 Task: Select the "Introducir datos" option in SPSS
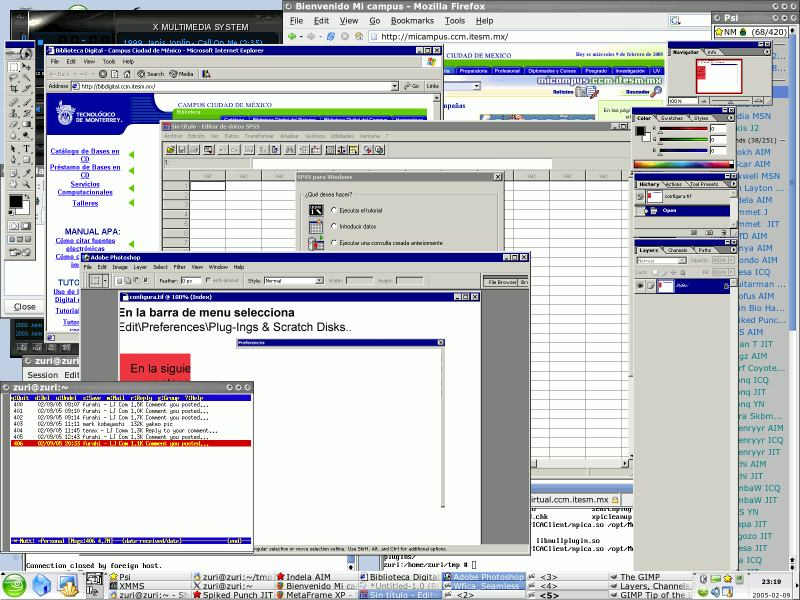point(332,226)
